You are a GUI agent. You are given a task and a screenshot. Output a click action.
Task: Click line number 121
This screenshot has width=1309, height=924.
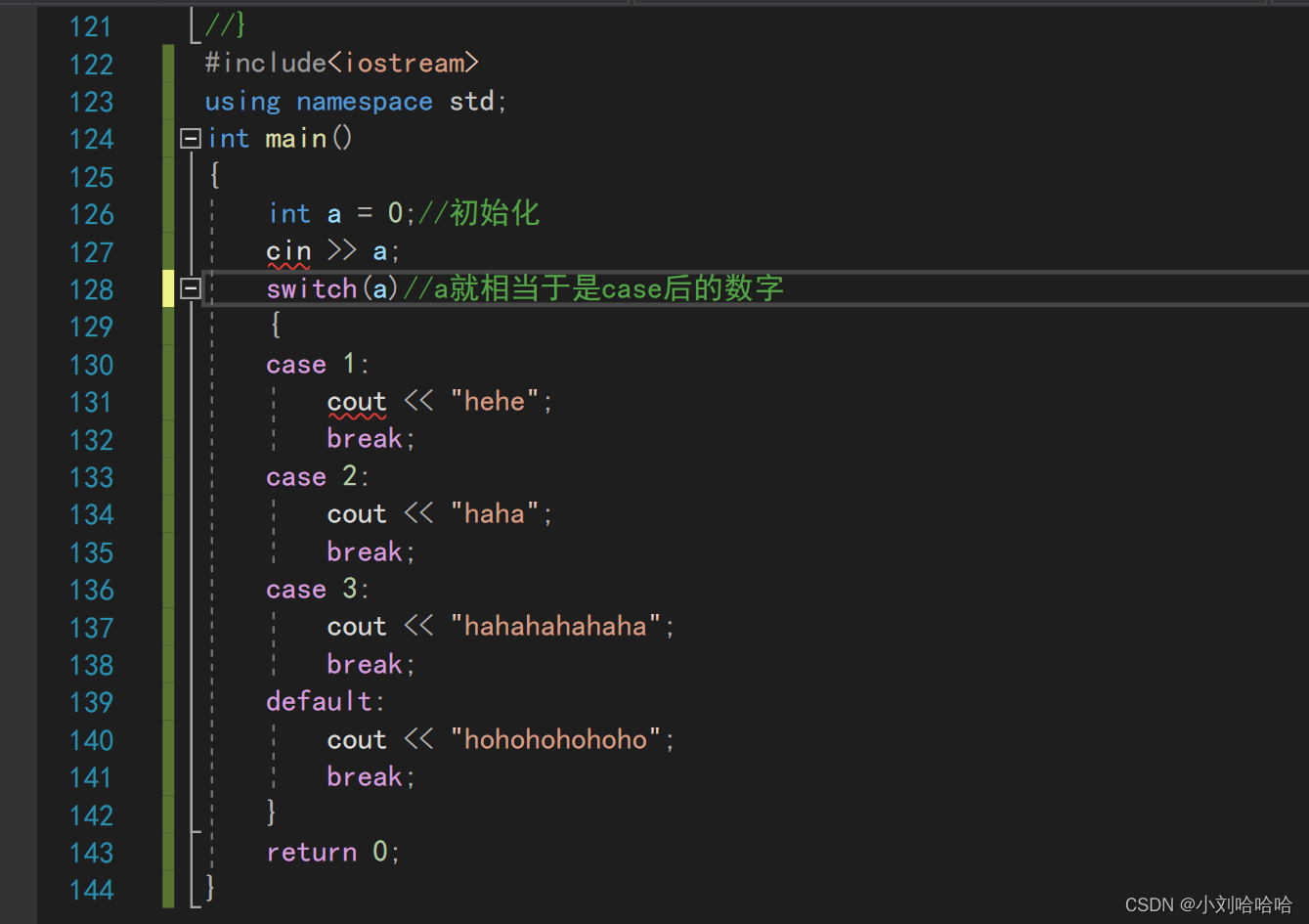91,26
